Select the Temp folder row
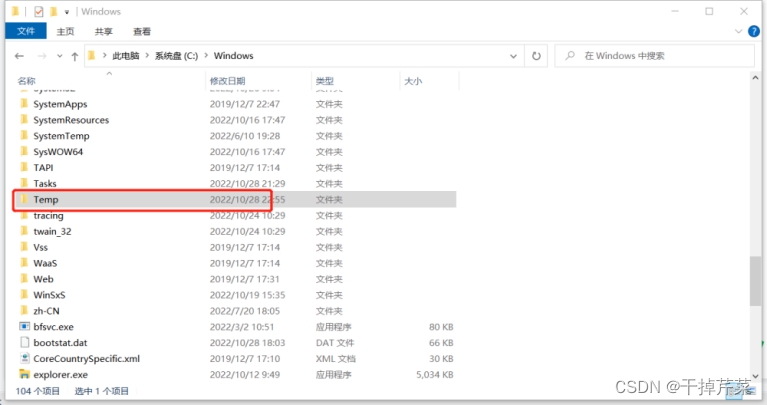This screenshot has height=405, width=767. tap(236, 200)
